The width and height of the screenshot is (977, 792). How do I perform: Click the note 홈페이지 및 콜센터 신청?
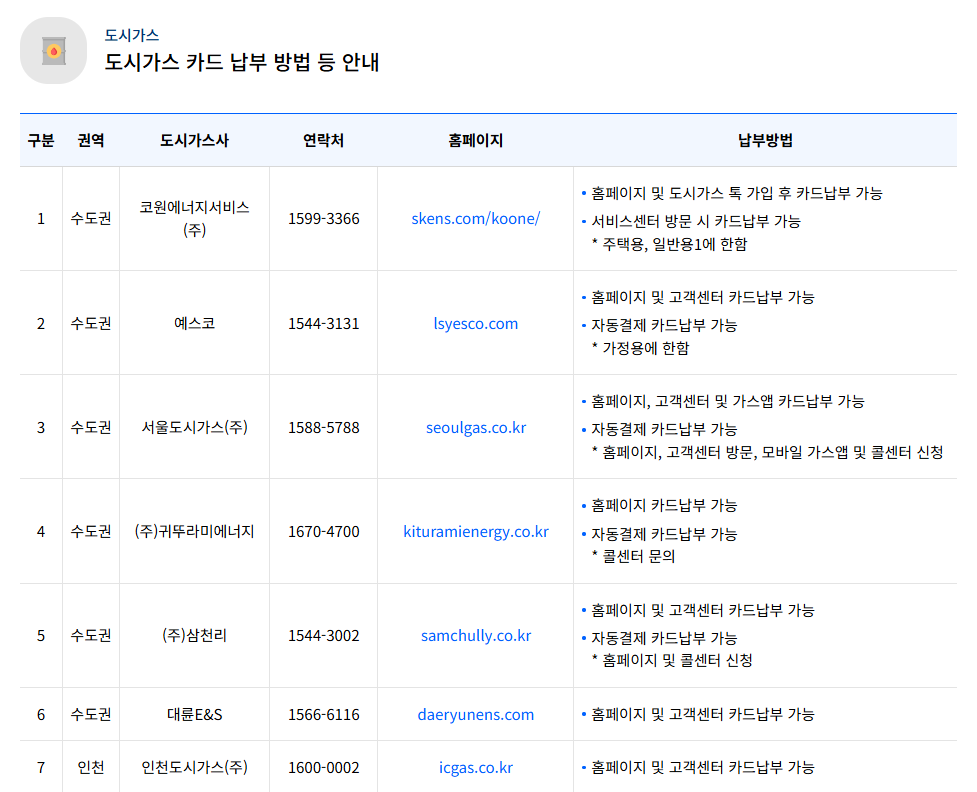672,660
